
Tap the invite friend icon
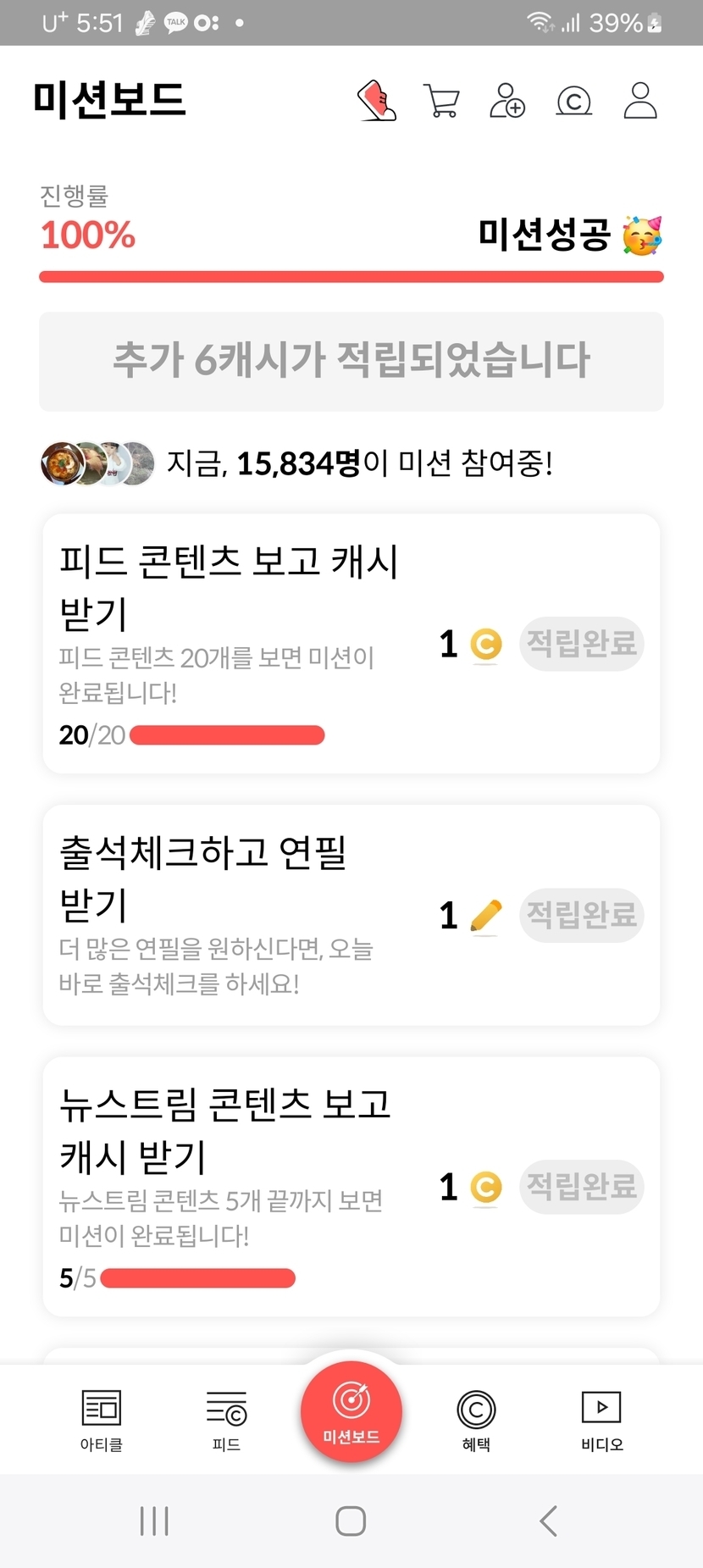(507, 101)
